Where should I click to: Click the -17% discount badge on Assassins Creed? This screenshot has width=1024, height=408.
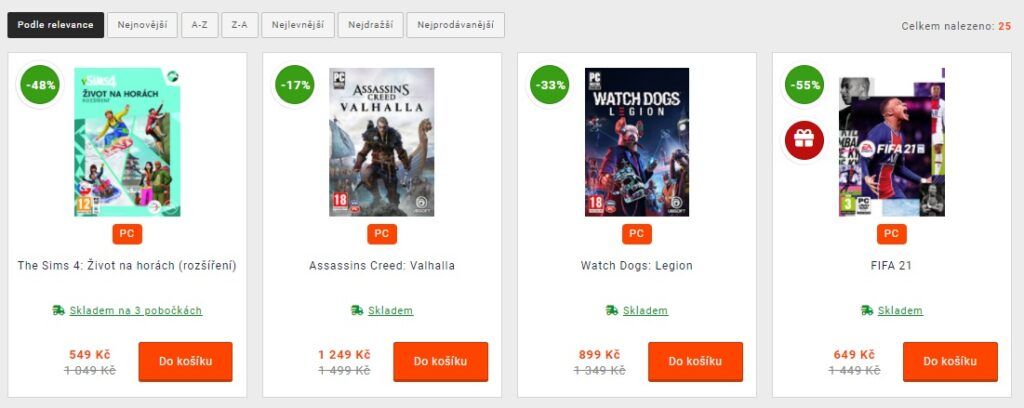[295, 85]
